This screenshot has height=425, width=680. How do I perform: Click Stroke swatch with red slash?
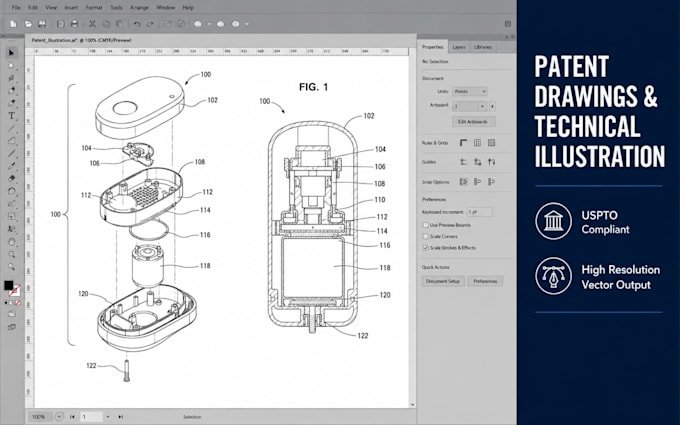point(14,291)
